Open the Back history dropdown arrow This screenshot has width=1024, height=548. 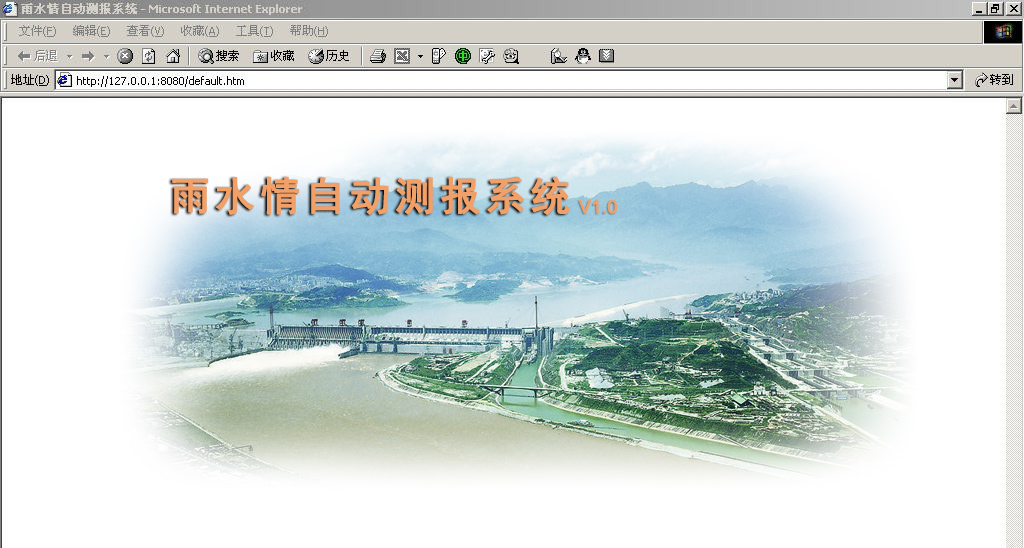tap(70, 57)
